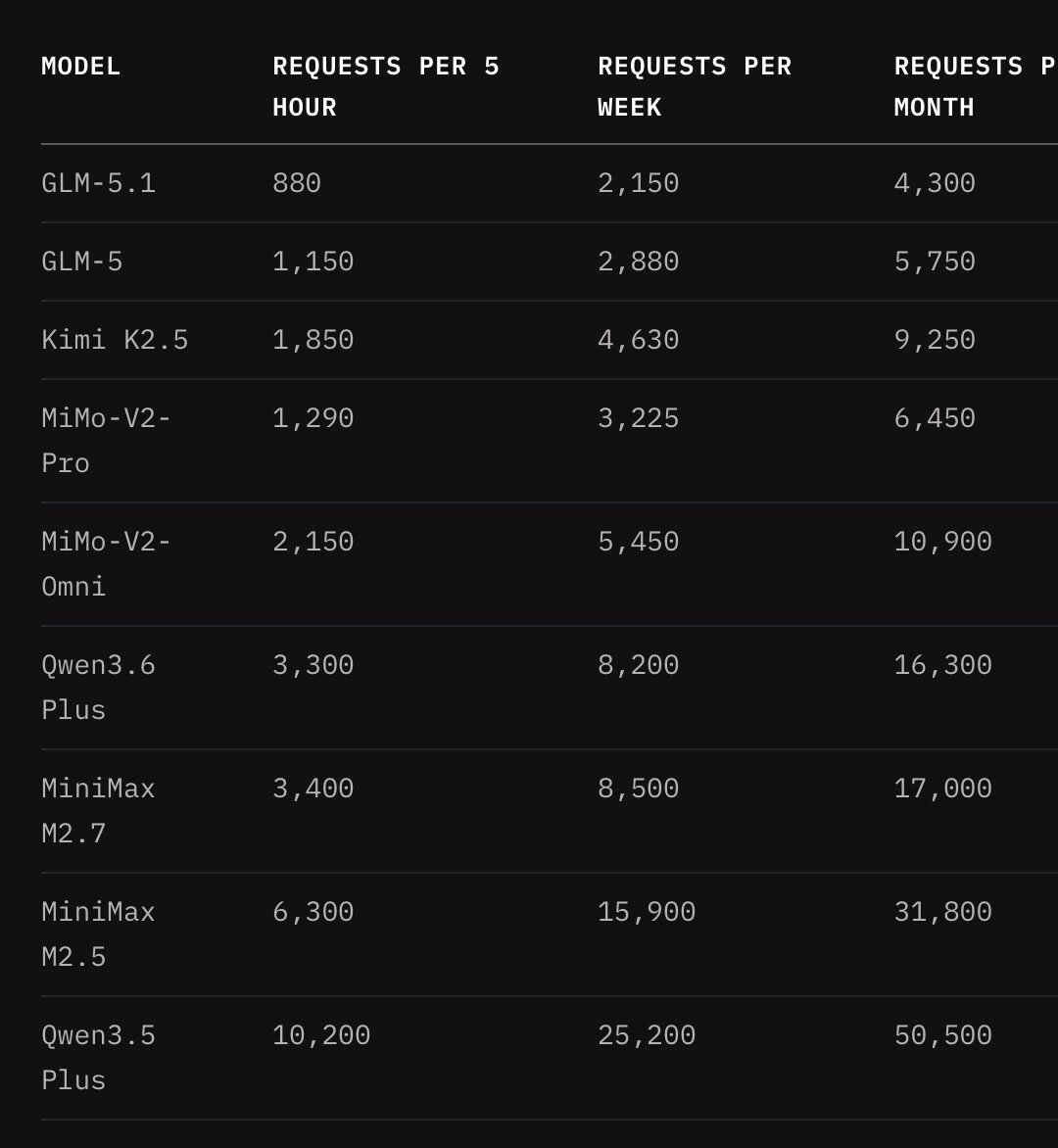Click the 50,500 monthly value for Qwen3.5 Plus

[x=943, y=1035]
